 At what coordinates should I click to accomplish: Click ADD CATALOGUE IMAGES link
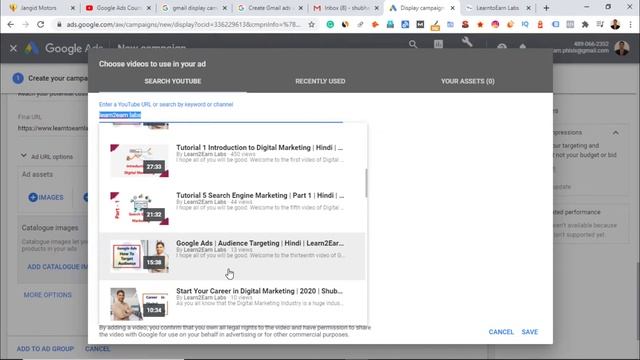point(57,267)
